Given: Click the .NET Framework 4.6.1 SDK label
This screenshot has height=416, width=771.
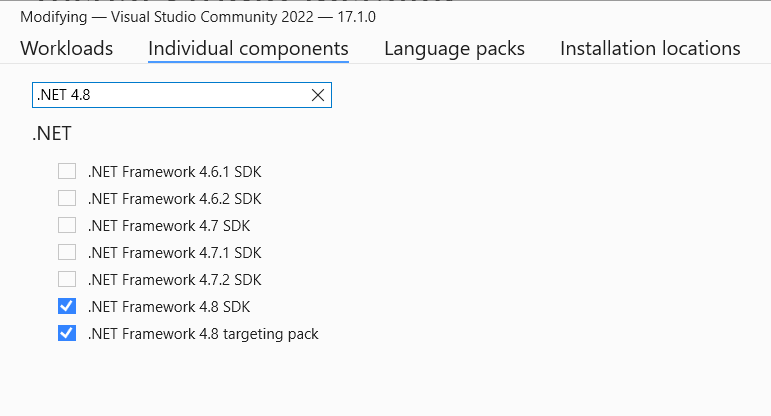Looking at the screenshot, I should tap(174, 171).
